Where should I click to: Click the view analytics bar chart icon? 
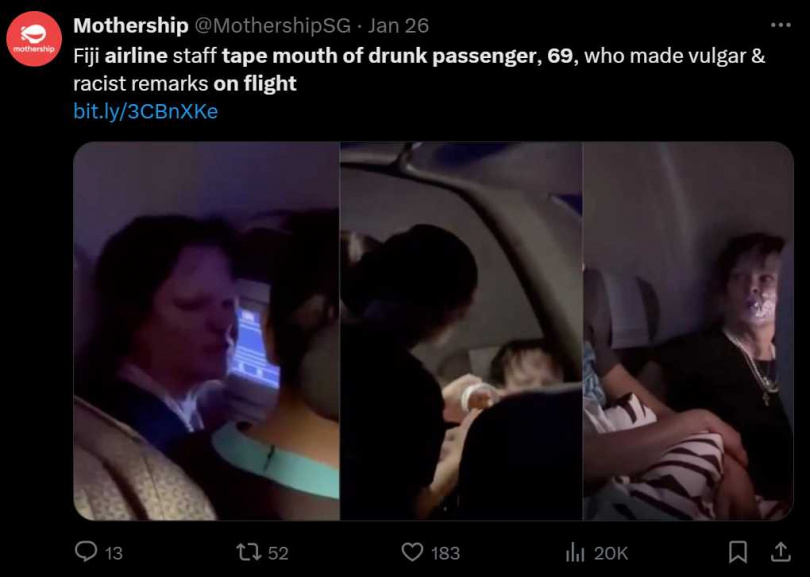pos(575,551)
